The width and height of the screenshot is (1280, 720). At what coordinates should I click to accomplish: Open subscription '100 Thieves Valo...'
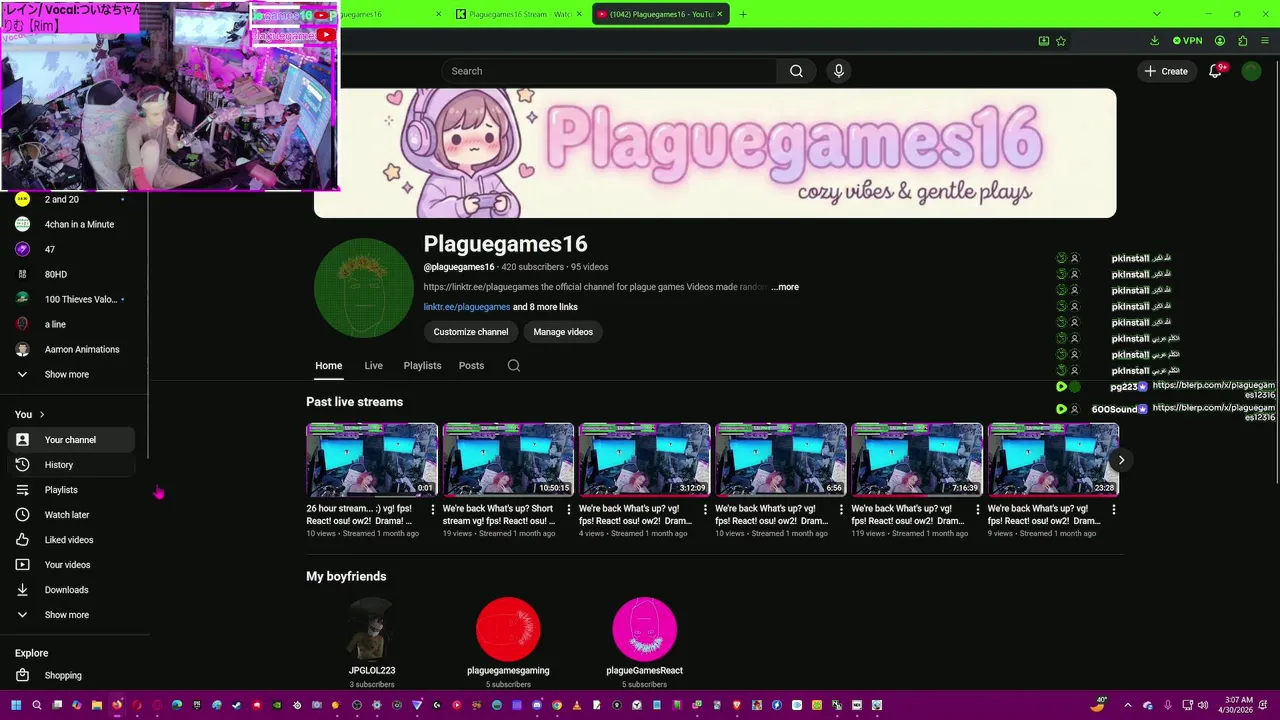70,300
